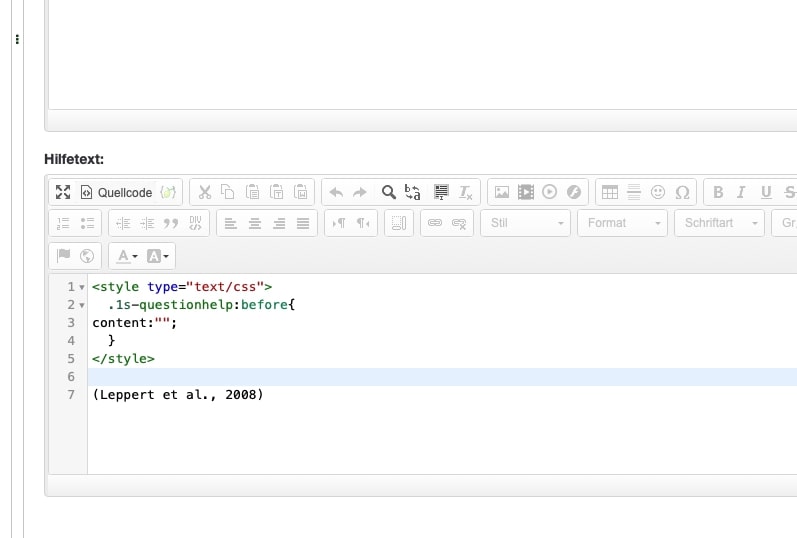Click the three-dot handle on left edge
797x538 pixels.
[x=17, y=40]
